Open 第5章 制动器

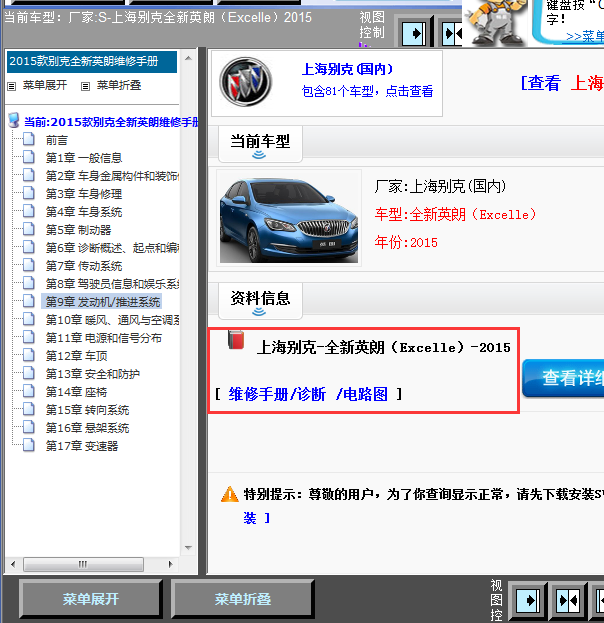click(78, 230)
